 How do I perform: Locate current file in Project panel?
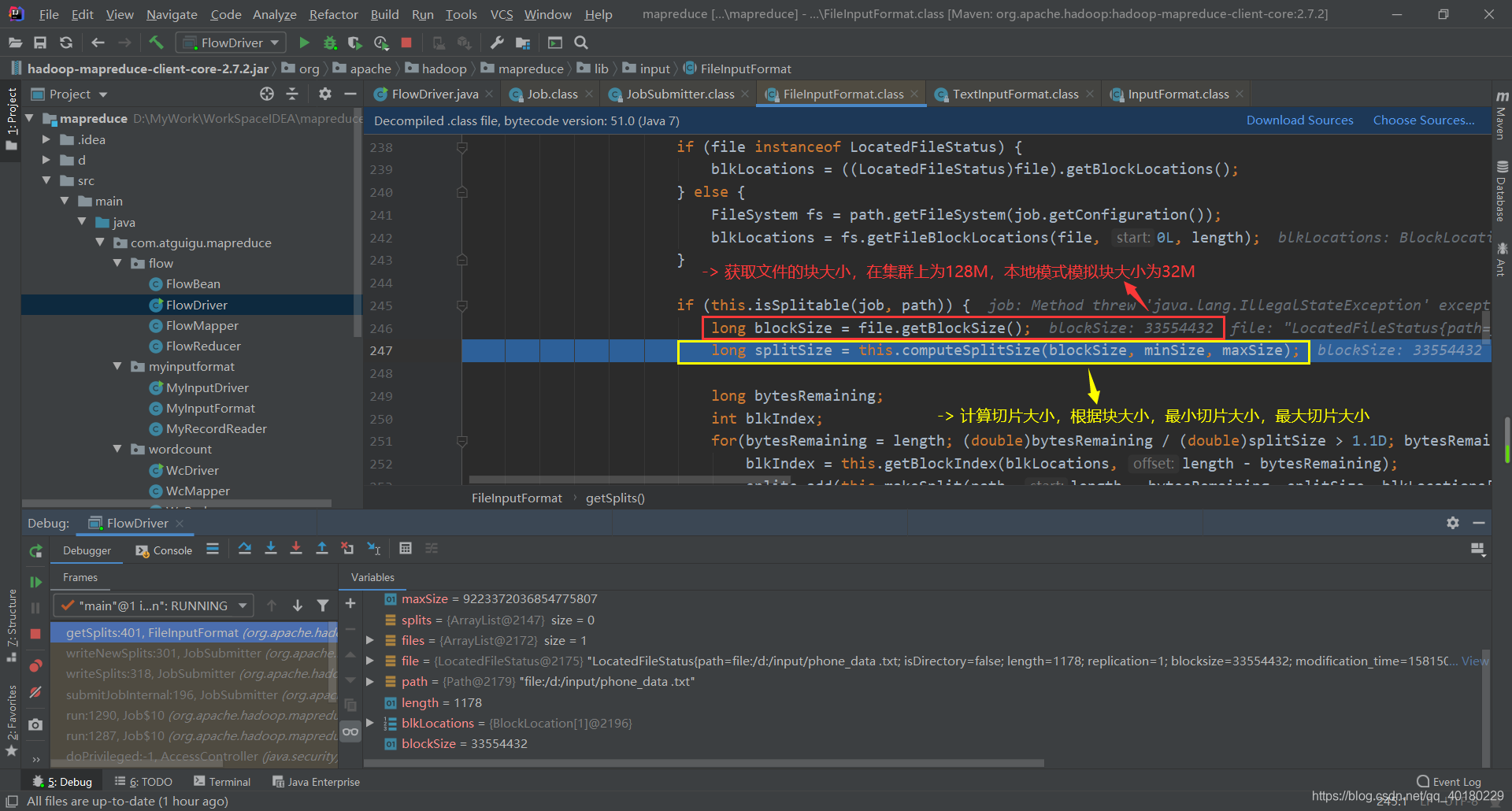(x=267, y=94)
